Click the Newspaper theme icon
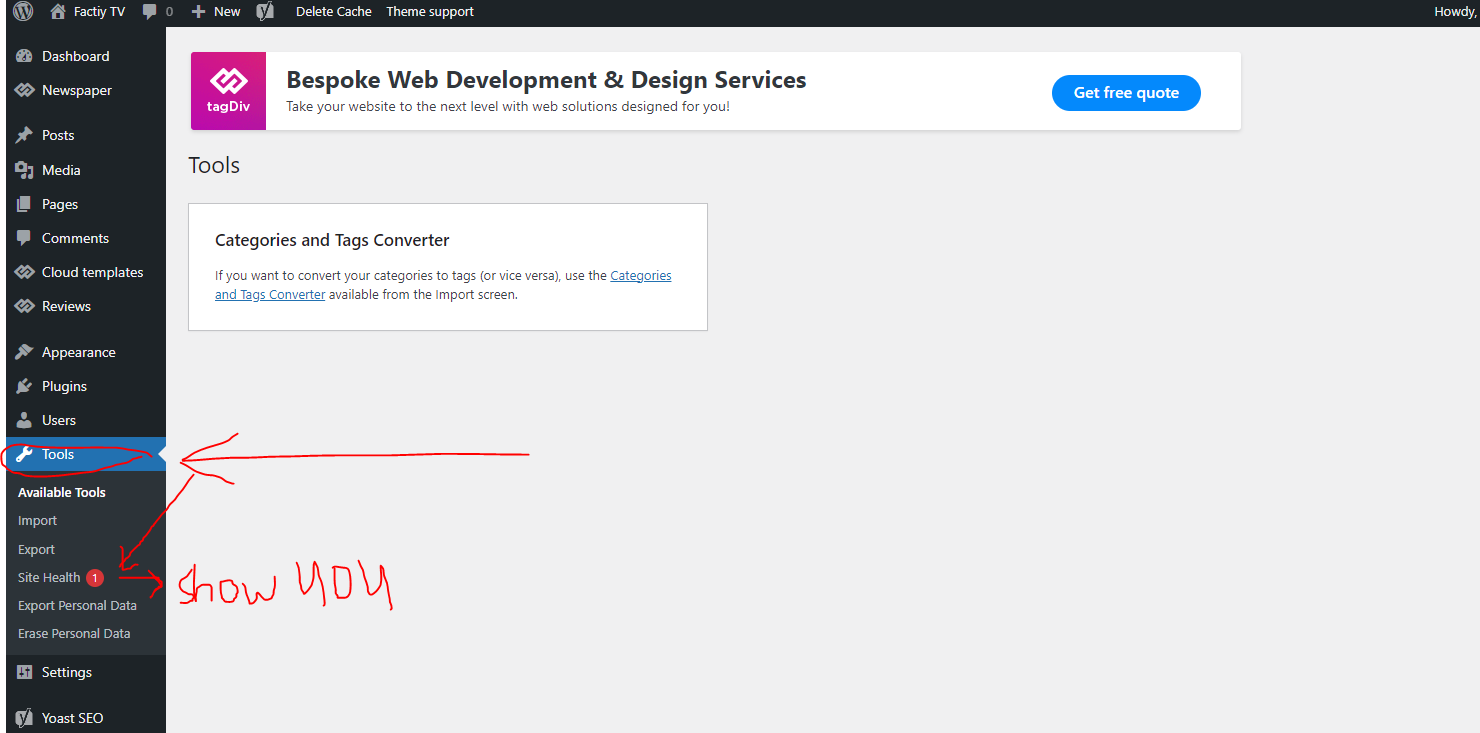Image resolution: width=1480 pixels, height=733 pixels. point(25,90)
